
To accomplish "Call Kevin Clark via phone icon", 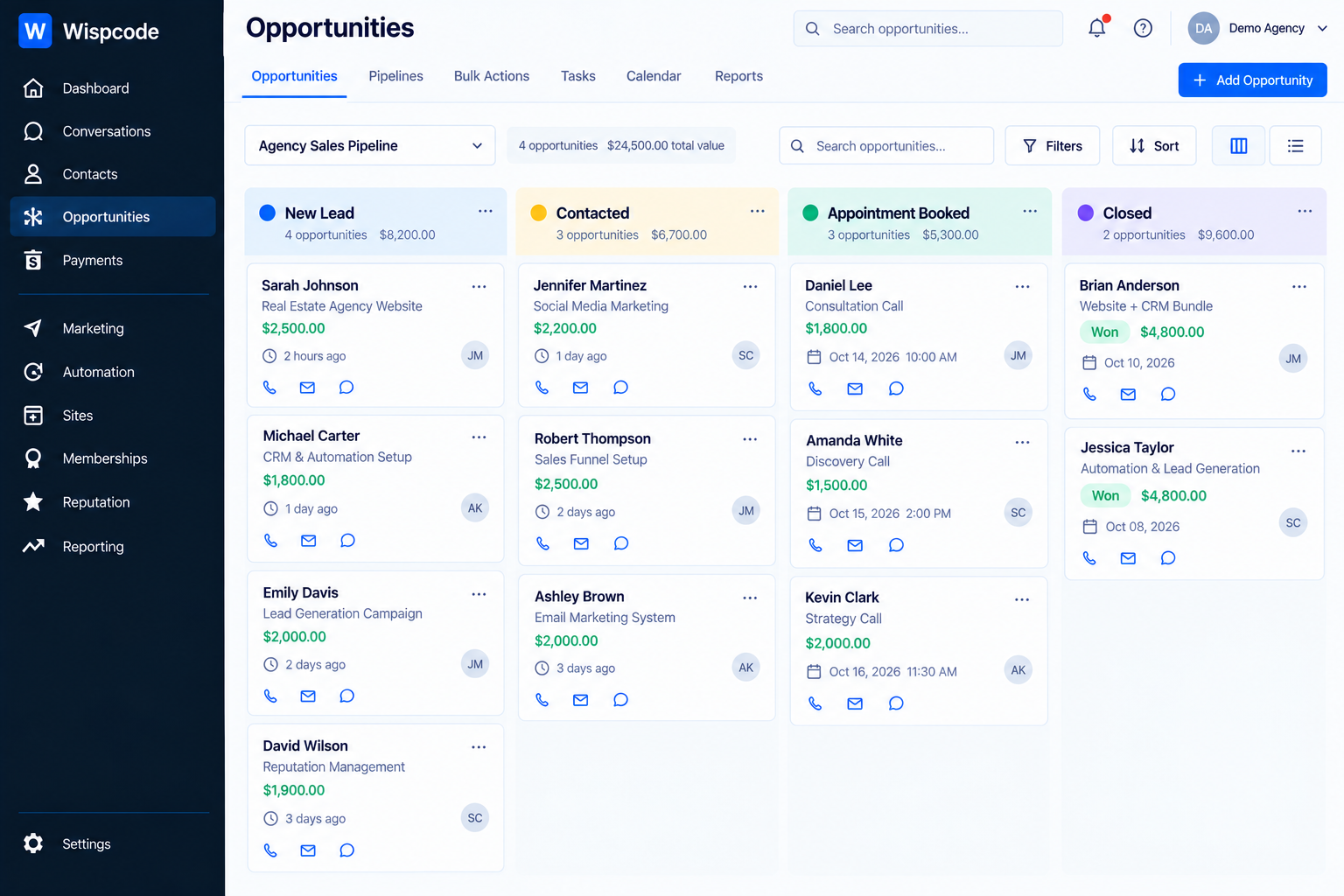I will 815,703.
